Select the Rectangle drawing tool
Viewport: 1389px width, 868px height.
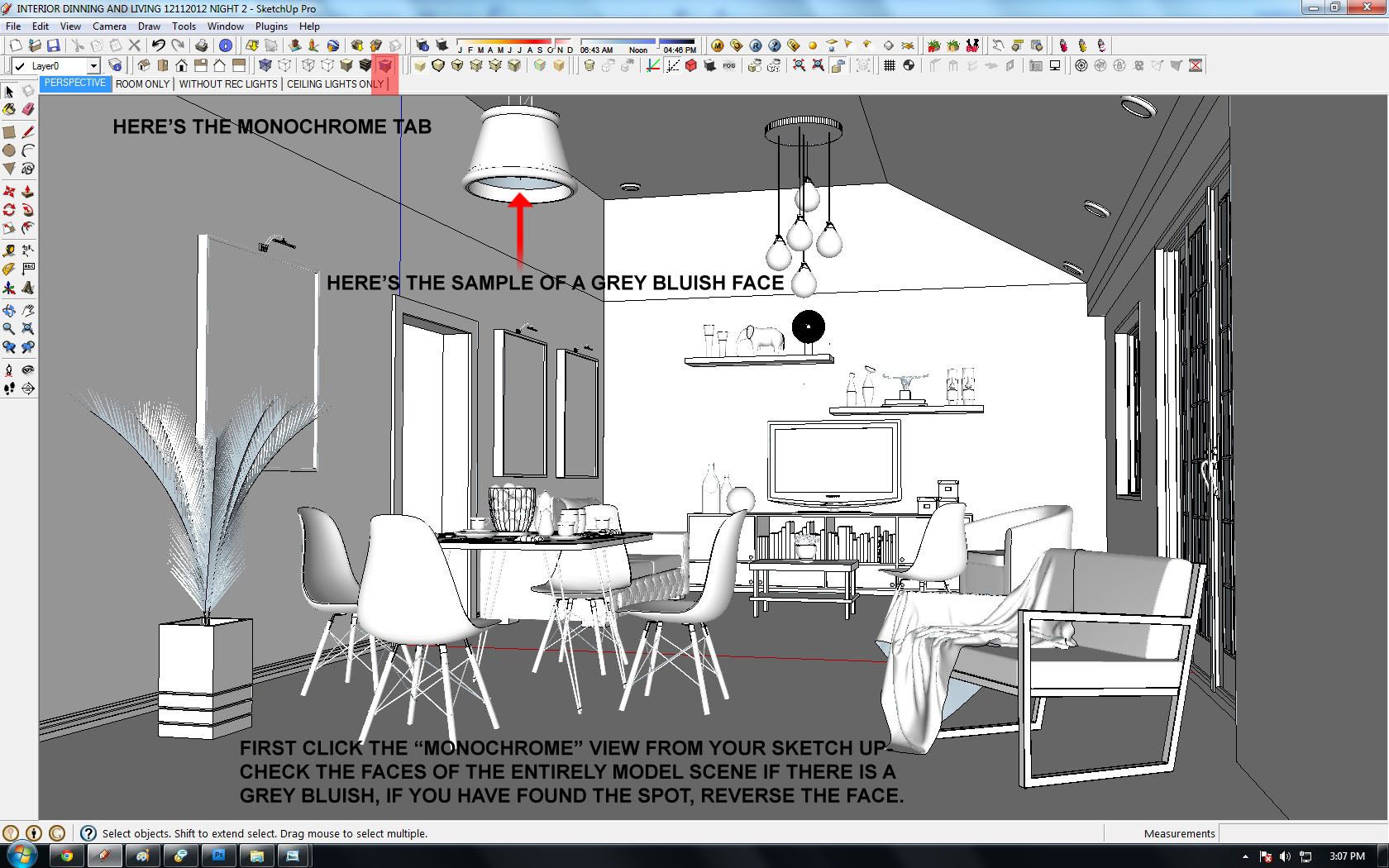point(9,132)
